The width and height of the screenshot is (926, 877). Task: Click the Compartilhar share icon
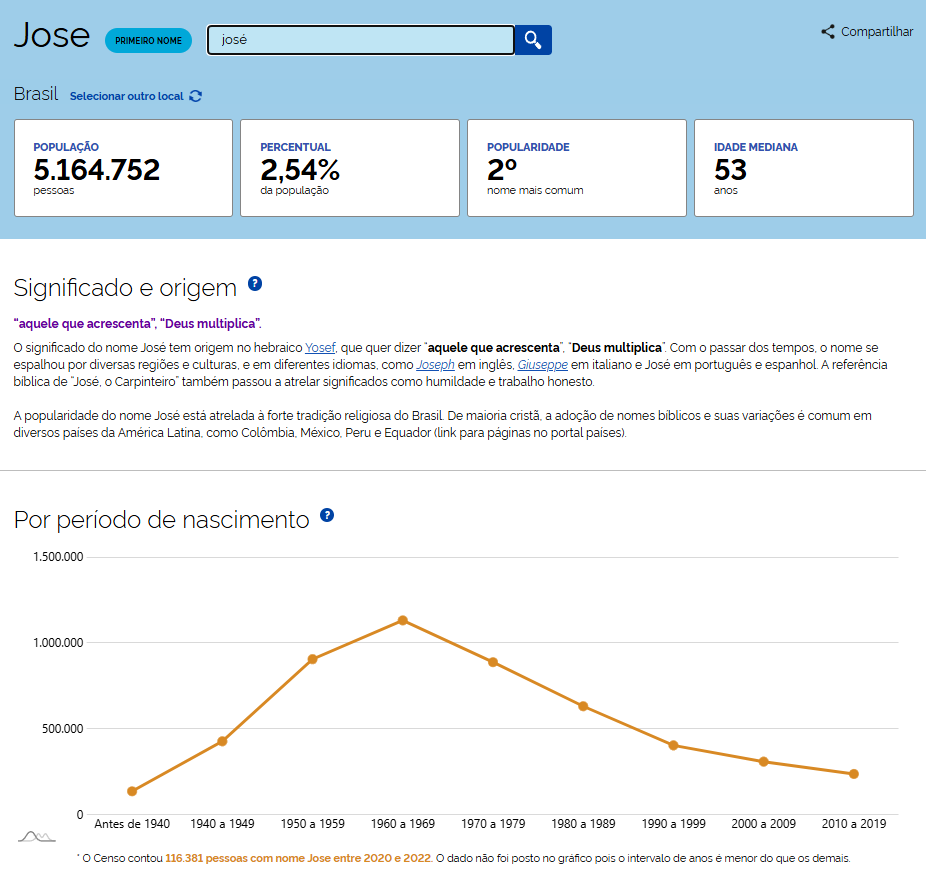tap(828, 32)
